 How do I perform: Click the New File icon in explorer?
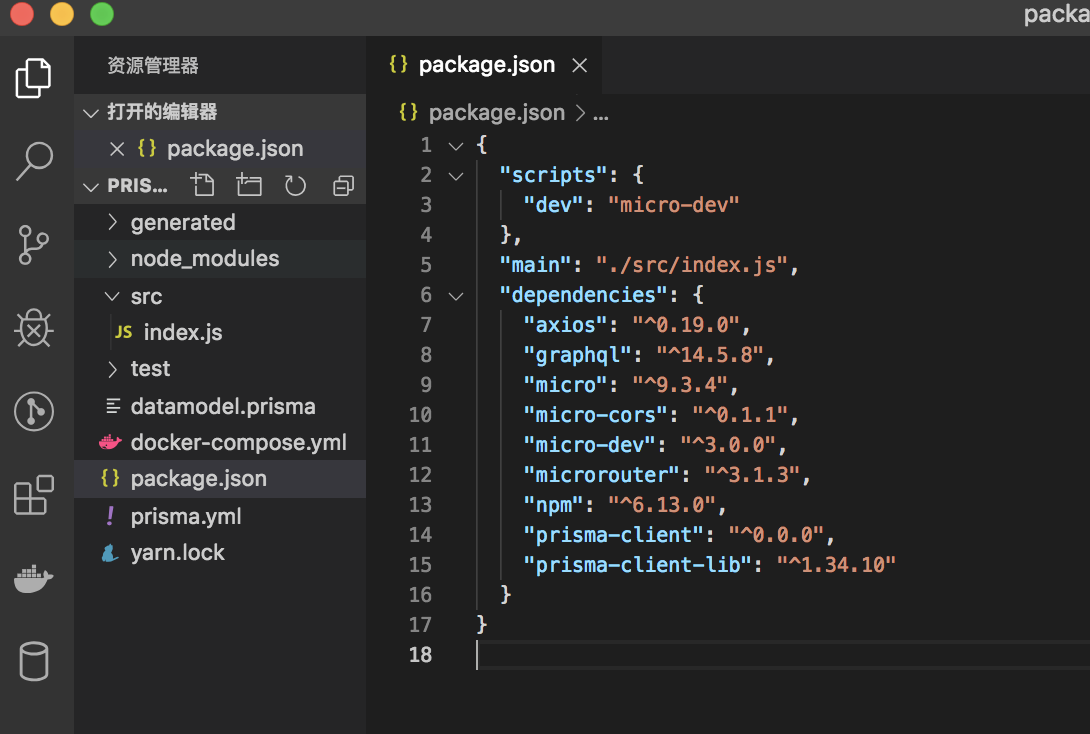tap(203, 185)
